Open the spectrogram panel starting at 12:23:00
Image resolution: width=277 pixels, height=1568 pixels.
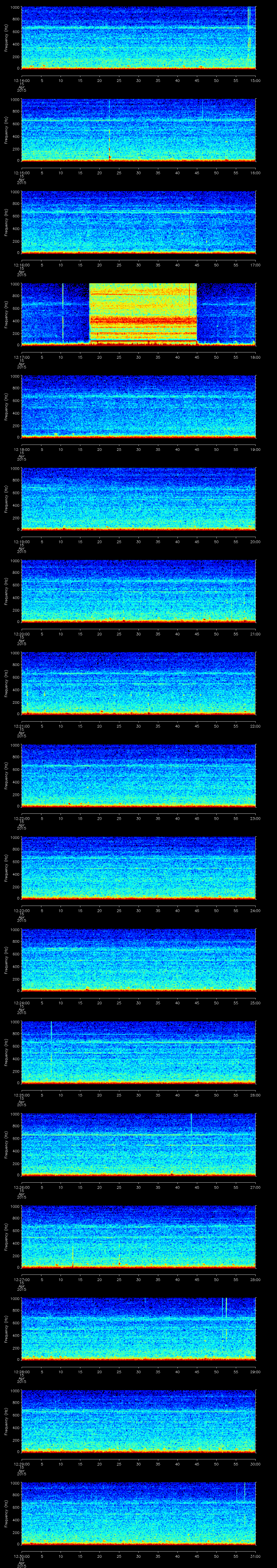139,868
